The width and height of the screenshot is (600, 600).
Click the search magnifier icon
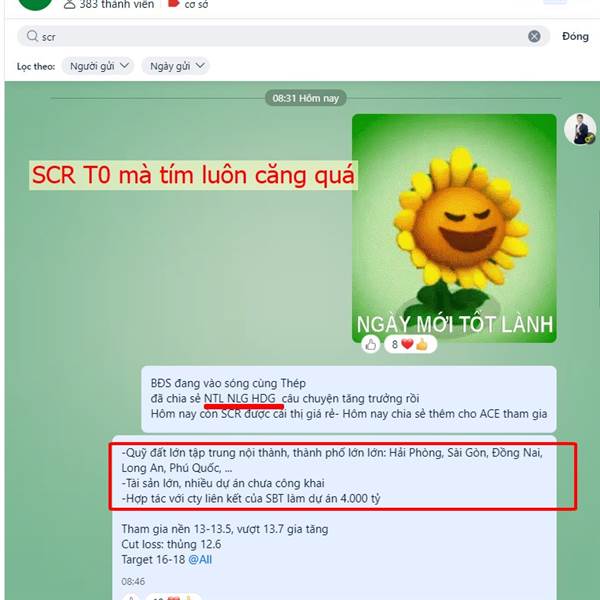point(32,36)
